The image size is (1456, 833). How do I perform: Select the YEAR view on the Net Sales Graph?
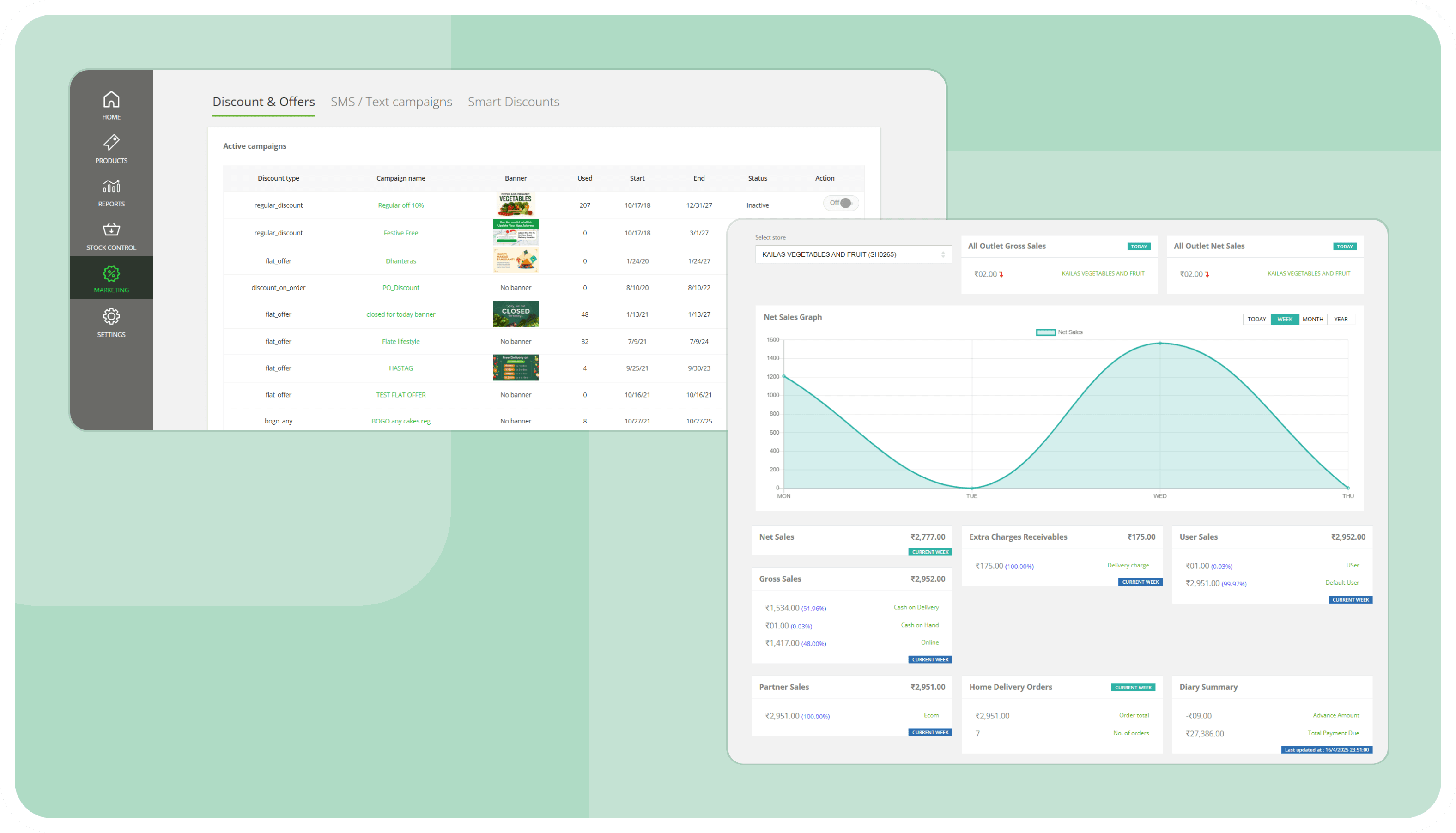pyautogui.click(x=1341, y=319)
